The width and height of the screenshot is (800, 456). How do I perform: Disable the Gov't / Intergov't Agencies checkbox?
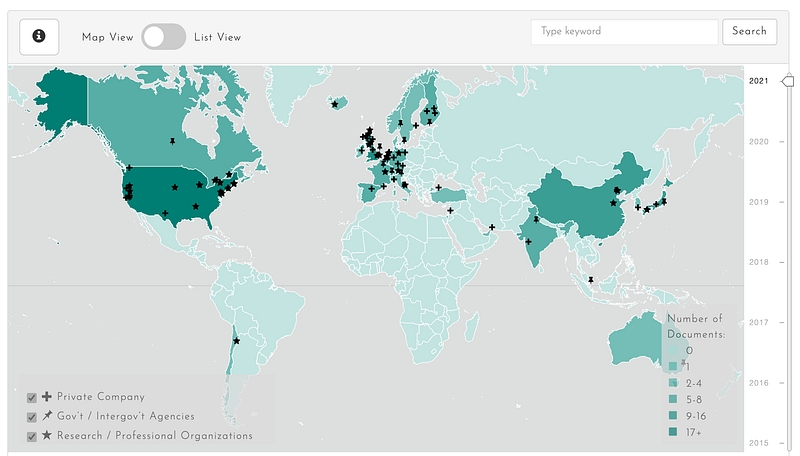pos(32,417)
